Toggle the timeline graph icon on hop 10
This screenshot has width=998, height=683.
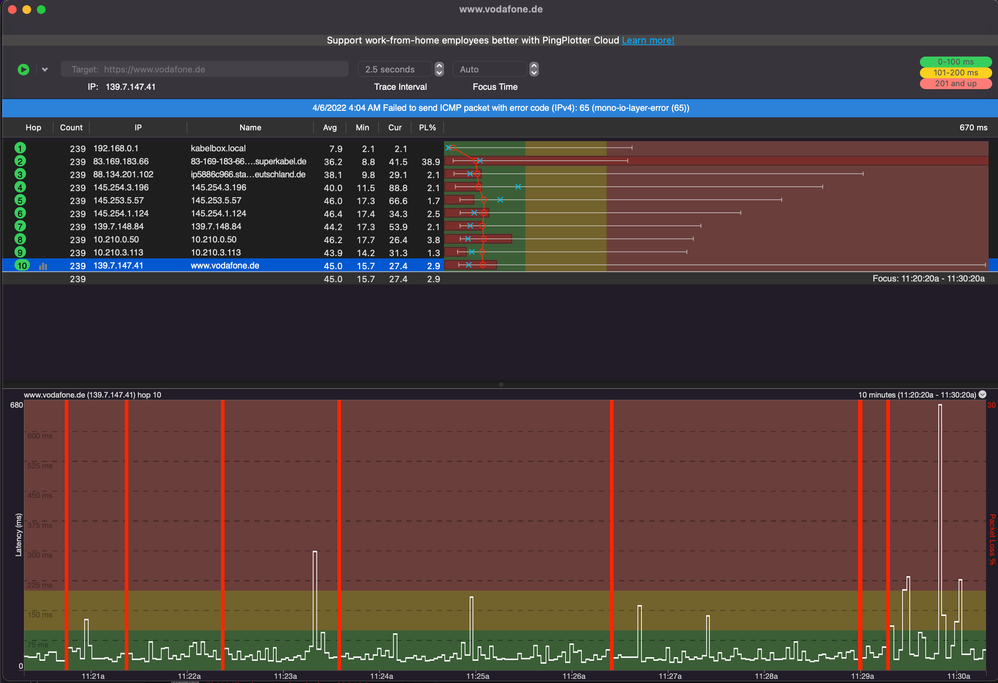pos(43,266)
